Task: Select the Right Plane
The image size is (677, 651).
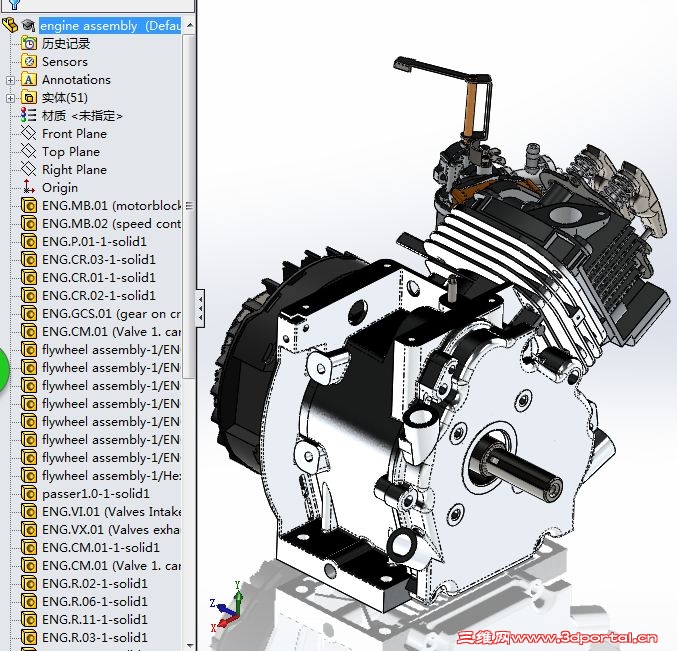Action: pyautogui.click(x=74, y=170)
